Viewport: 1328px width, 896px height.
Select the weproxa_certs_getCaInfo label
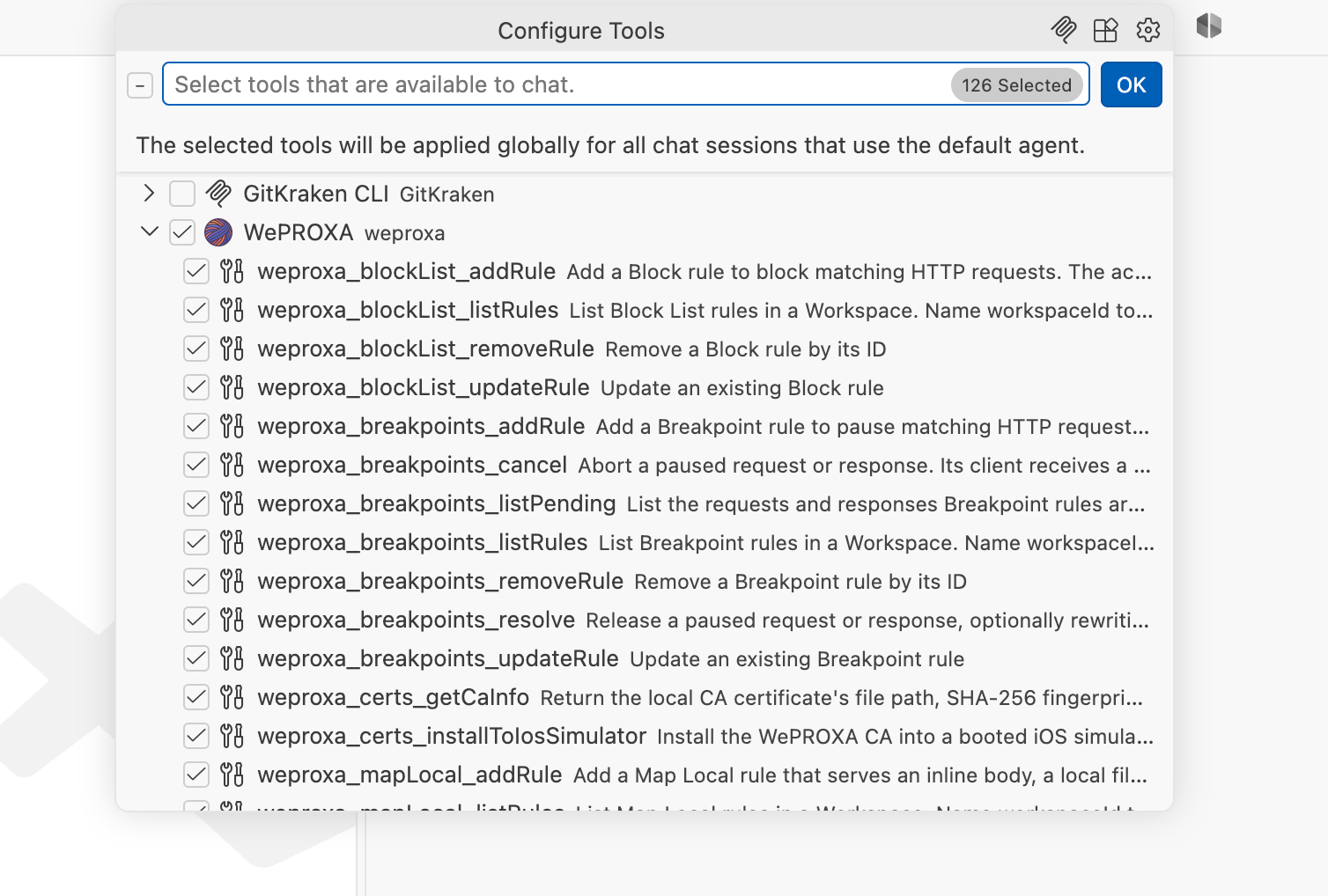[393, 697]
